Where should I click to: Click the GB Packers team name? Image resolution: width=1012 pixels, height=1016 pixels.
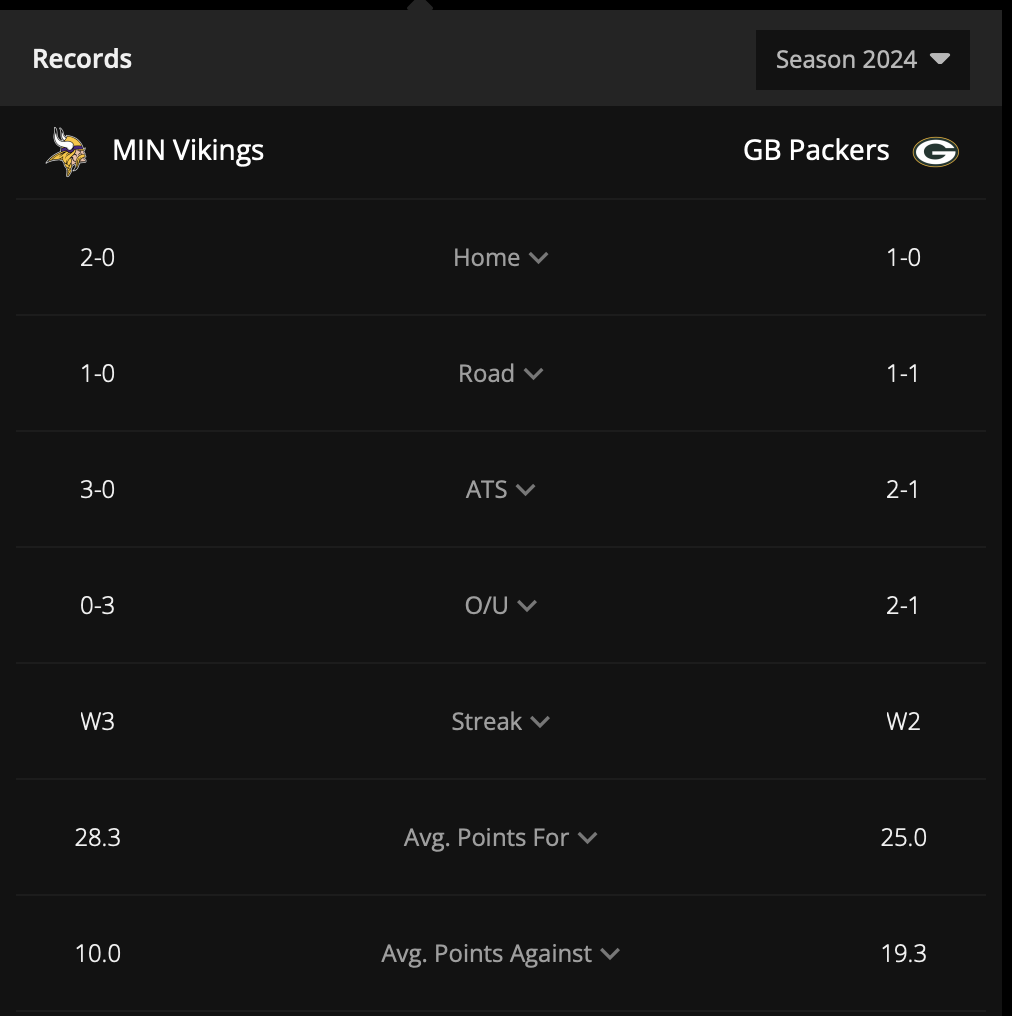point(816,150)
